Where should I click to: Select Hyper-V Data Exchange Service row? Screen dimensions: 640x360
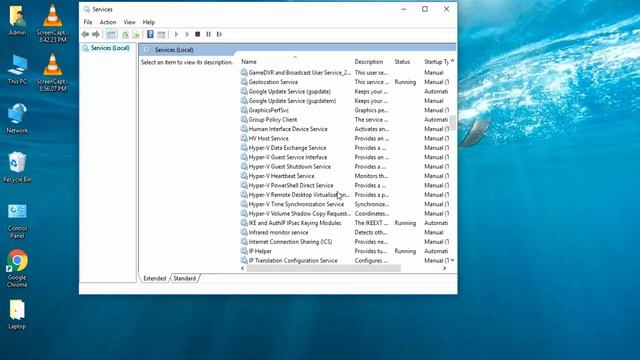(345, 148)
